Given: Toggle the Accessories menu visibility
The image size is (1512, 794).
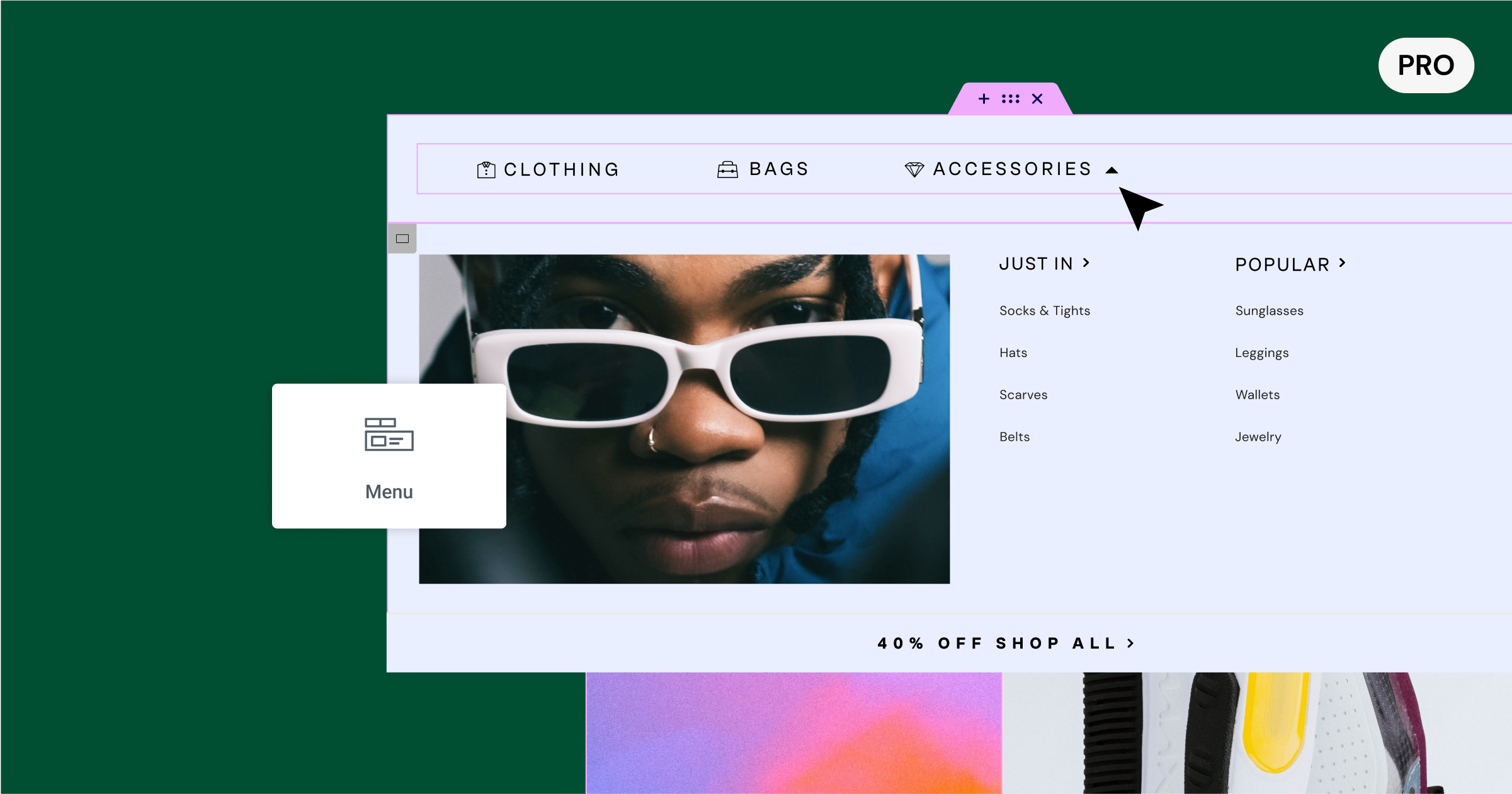Looking at the screenshot, I should [1113, 169].
